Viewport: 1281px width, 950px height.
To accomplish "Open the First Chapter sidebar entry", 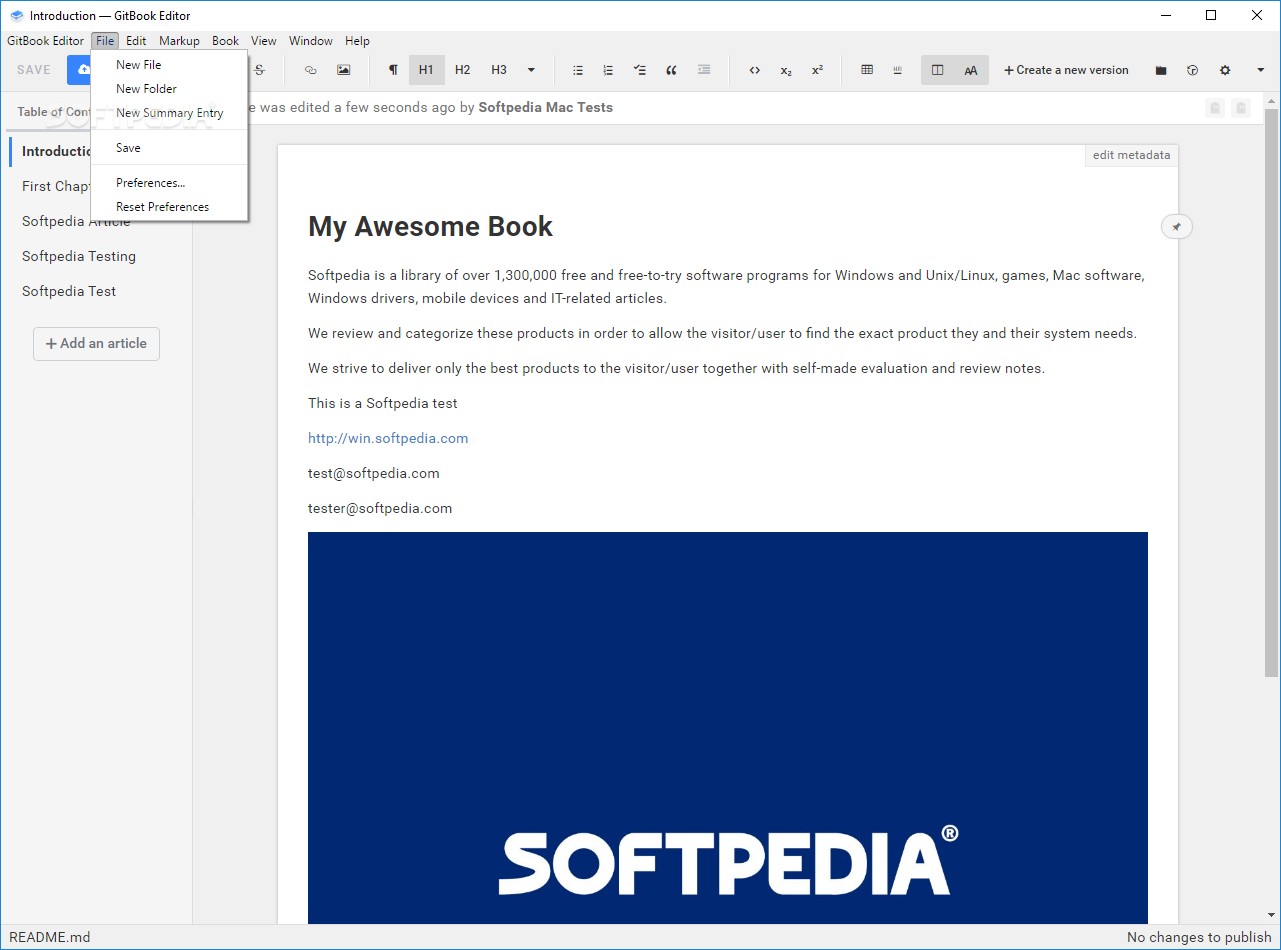I will [56, 186].
